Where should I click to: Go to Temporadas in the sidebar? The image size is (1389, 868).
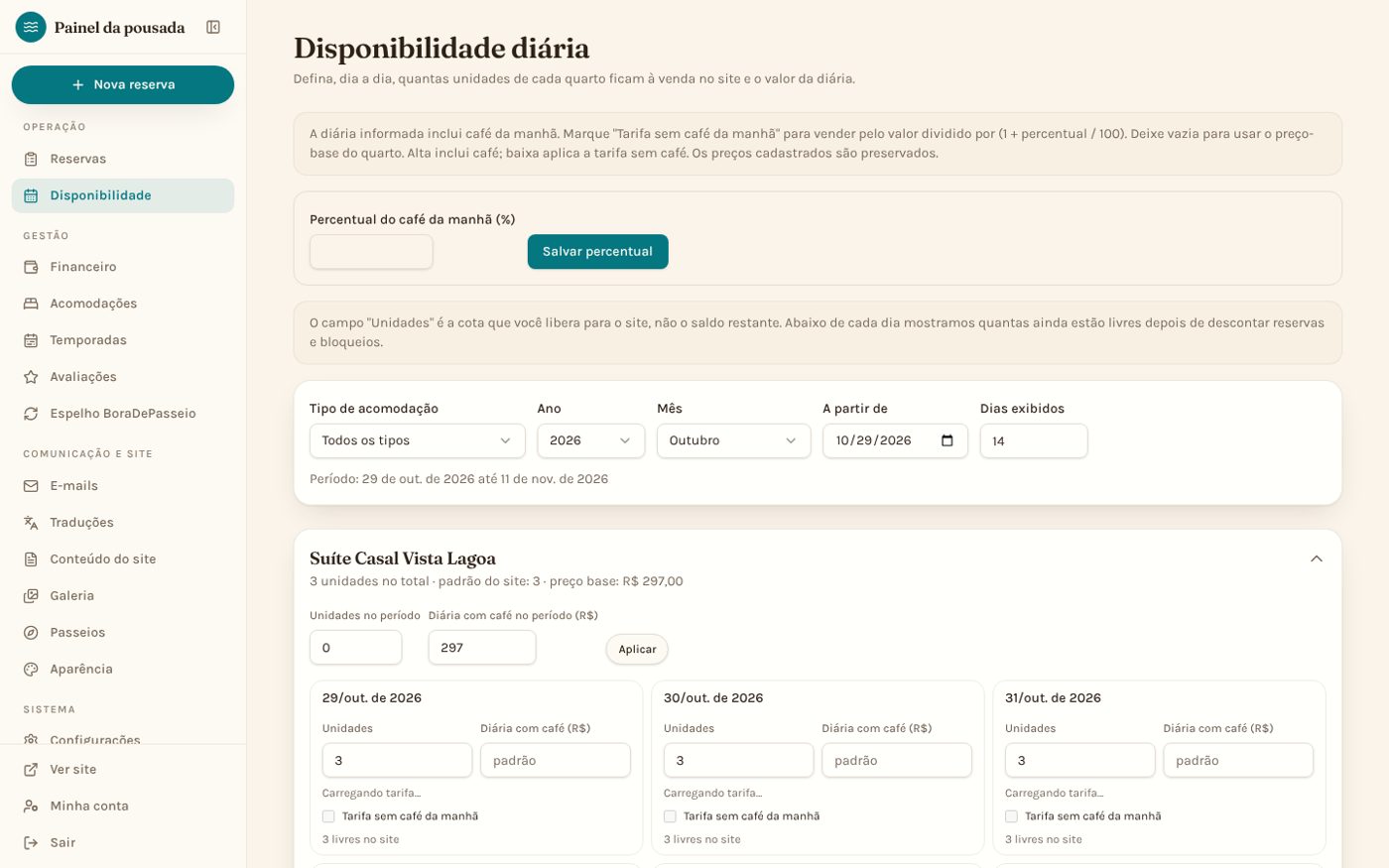tap(123, 340)
